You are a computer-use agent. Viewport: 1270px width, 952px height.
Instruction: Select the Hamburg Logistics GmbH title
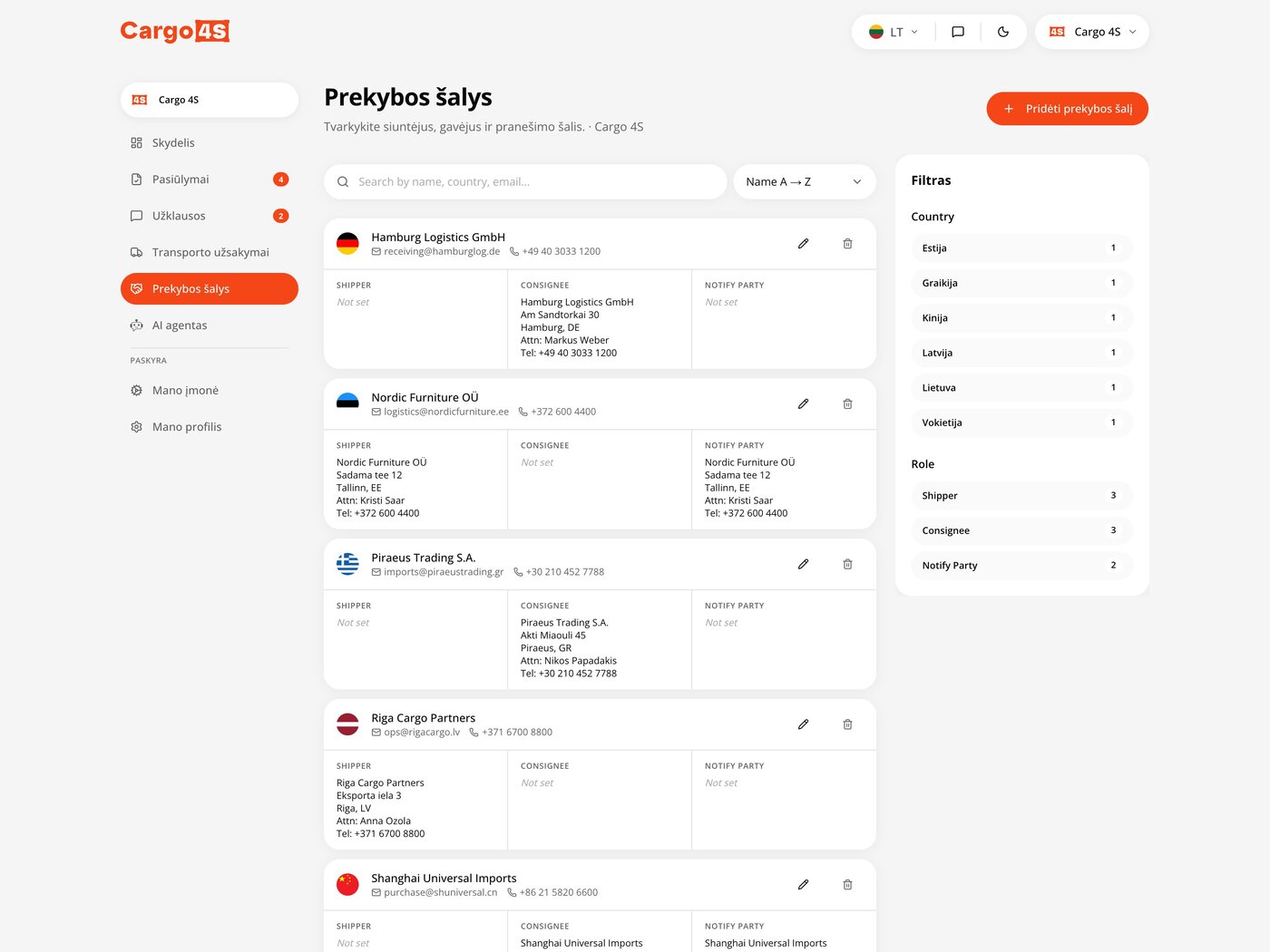pos(438,238)
